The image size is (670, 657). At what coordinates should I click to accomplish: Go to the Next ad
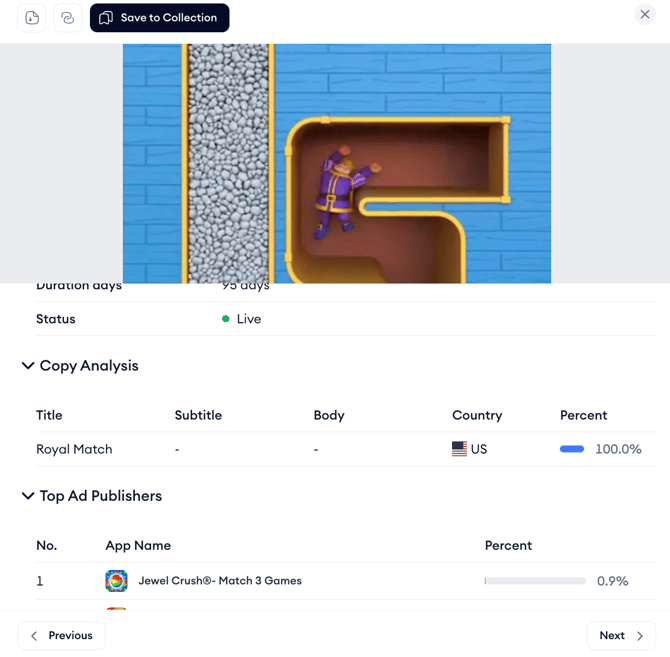tap(621, 636)
